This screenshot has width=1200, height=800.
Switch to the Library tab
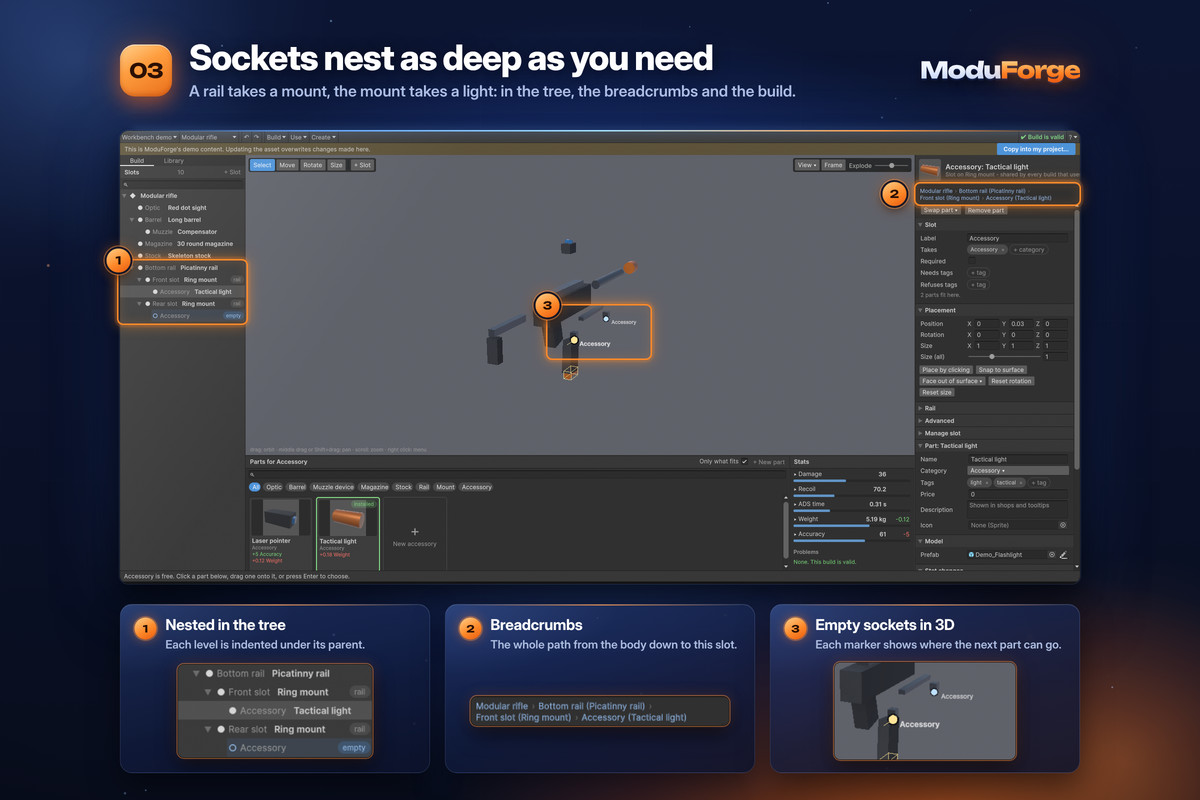tap(173, 161)
